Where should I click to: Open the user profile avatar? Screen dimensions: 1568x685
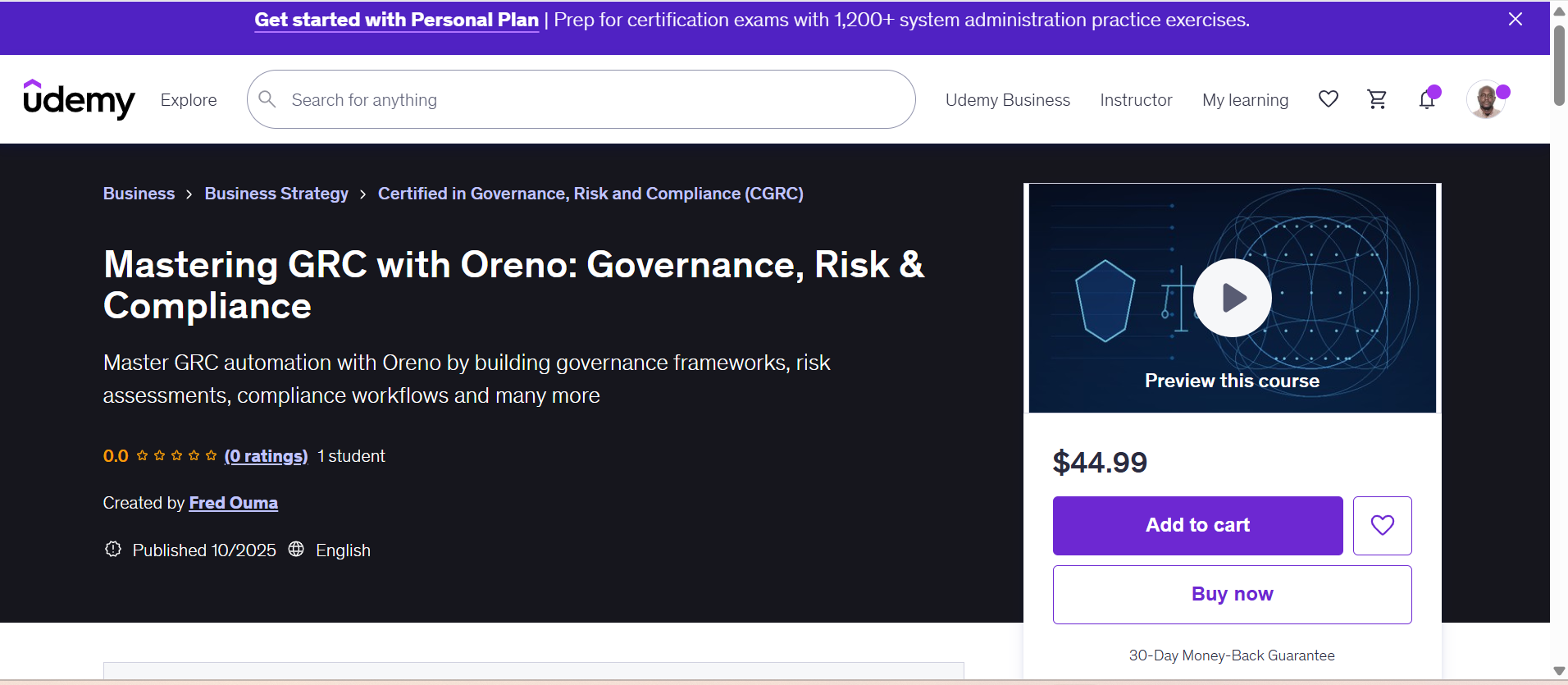(x=1485, y=100)
